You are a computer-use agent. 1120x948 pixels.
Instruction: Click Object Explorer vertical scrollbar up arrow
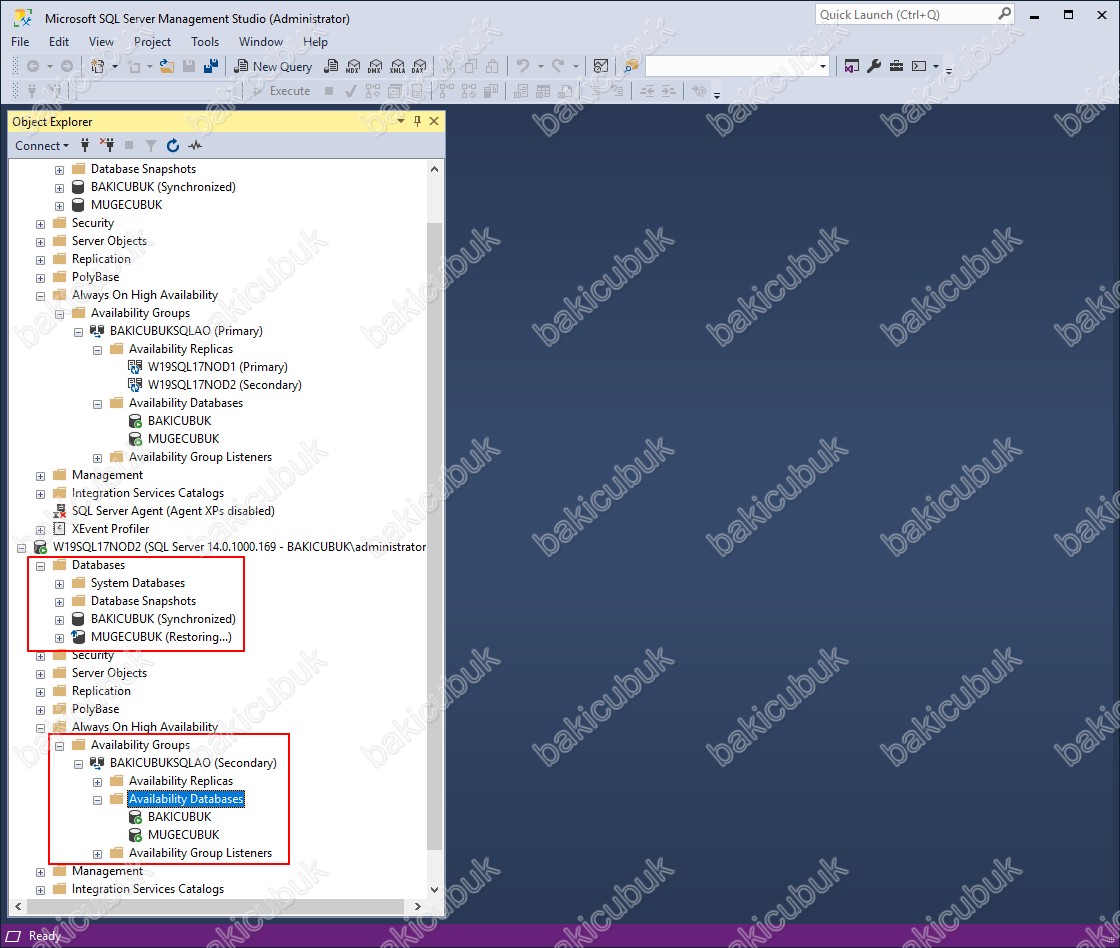coord(434,169)
